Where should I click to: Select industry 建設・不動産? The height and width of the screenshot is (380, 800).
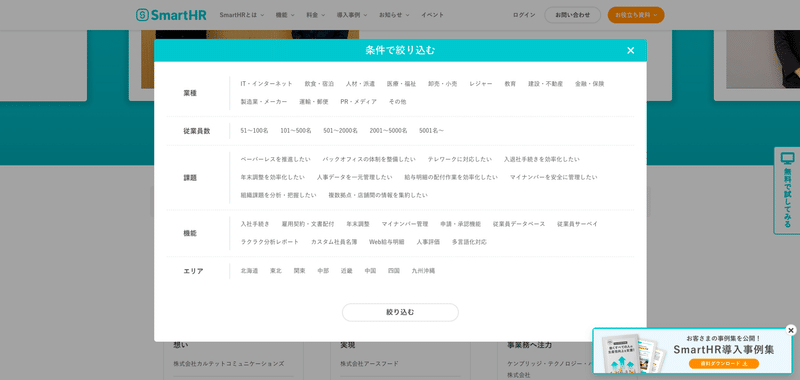click(545, 84)
